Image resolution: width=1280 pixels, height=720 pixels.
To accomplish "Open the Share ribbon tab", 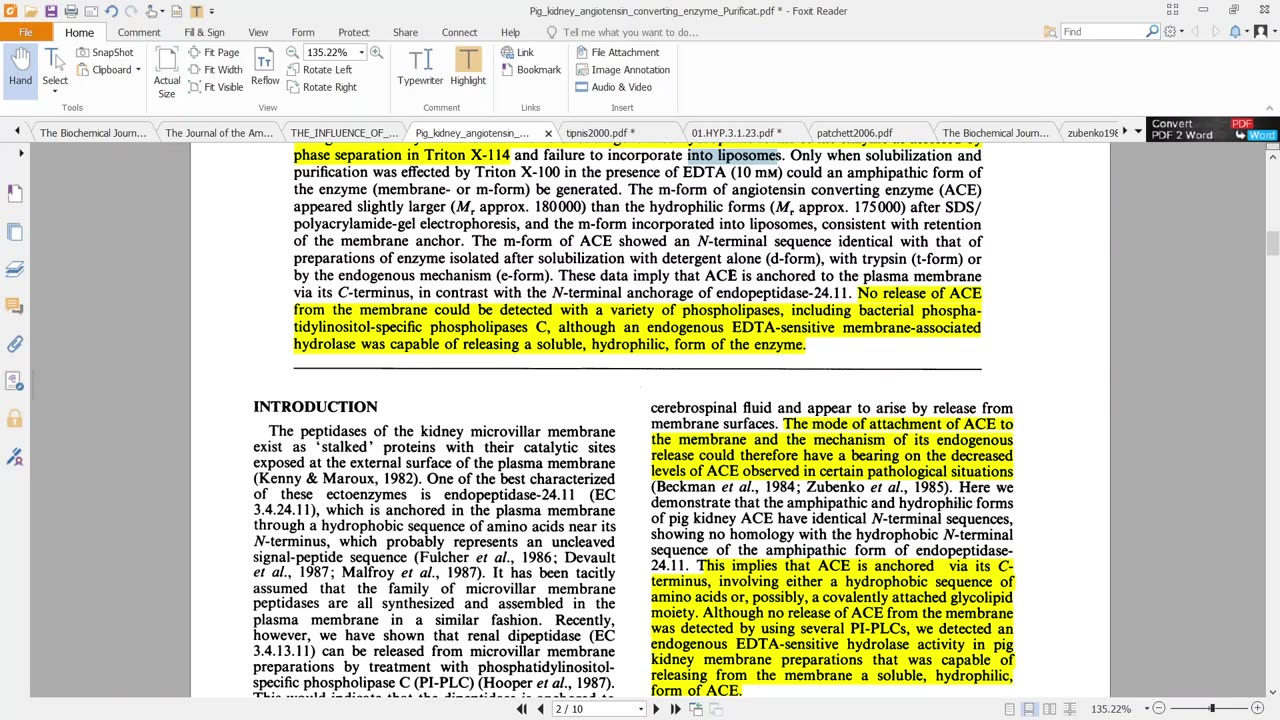I will coord(405,32).
